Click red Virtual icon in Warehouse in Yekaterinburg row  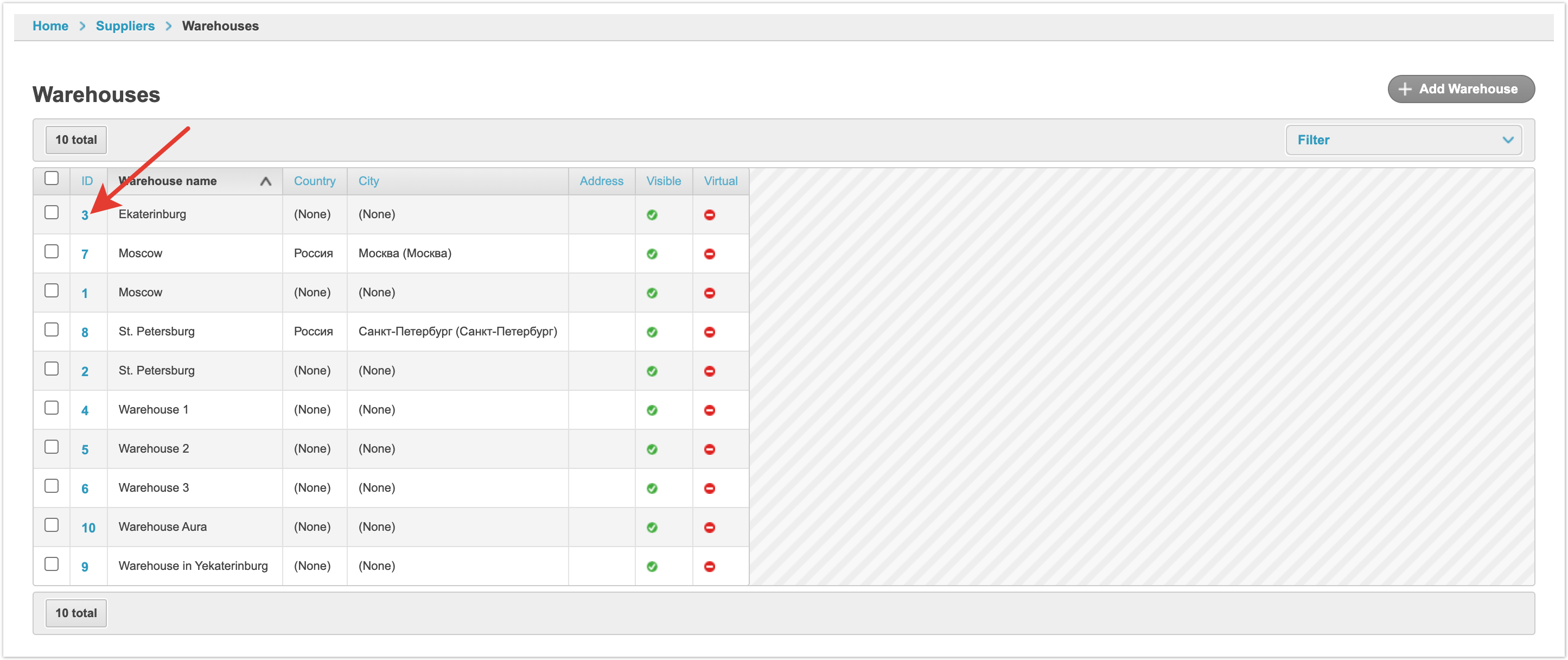click(x=709, y=566)
